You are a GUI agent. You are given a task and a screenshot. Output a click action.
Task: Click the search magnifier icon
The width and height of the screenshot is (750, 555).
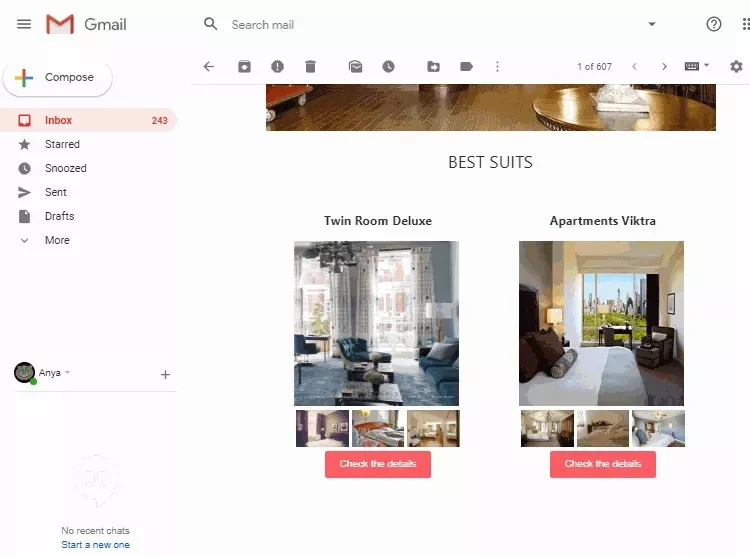click(x=210, y=24)
